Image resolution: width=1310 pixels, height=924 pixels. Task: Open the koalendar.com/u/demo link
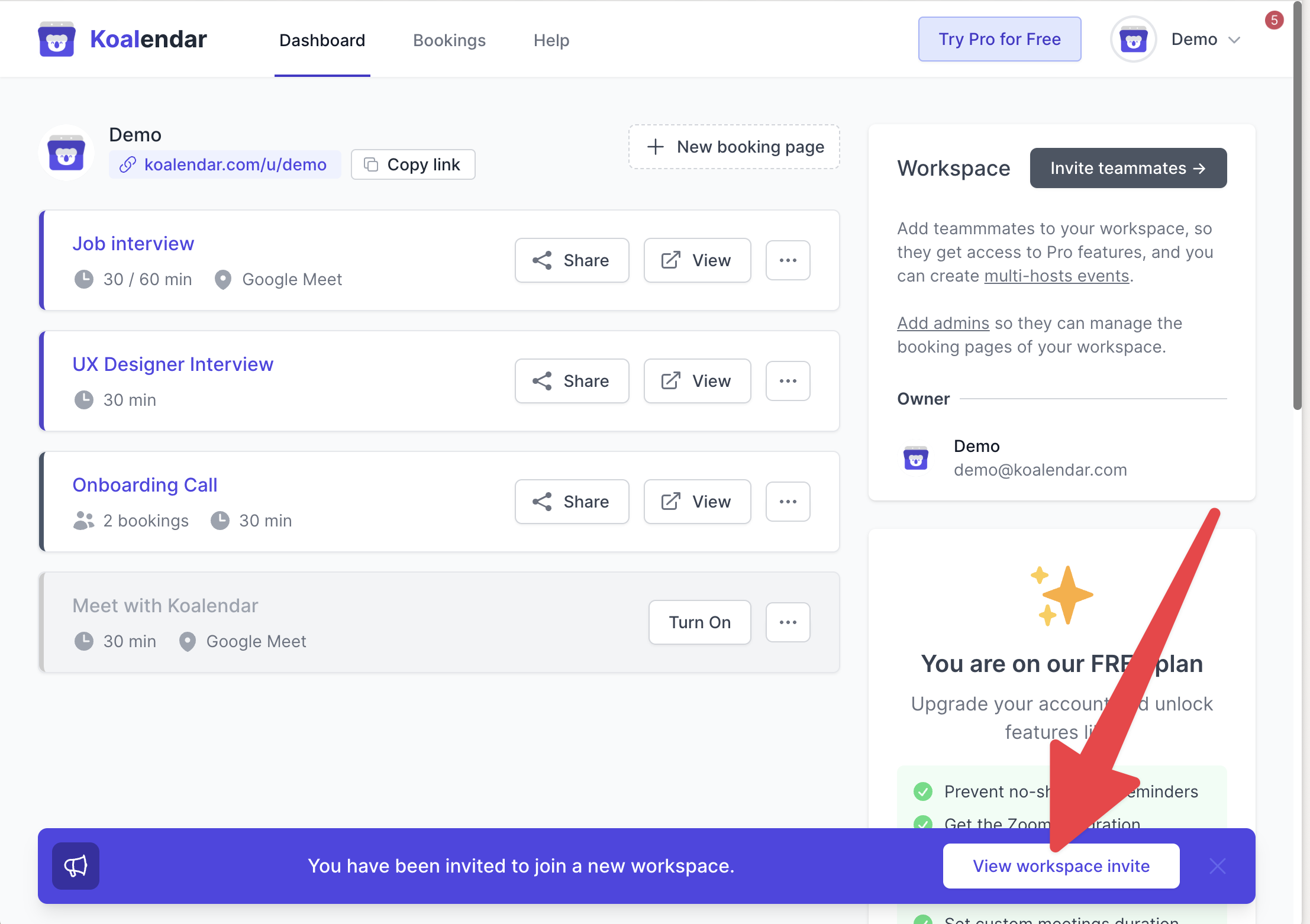(x=225, y=164)
